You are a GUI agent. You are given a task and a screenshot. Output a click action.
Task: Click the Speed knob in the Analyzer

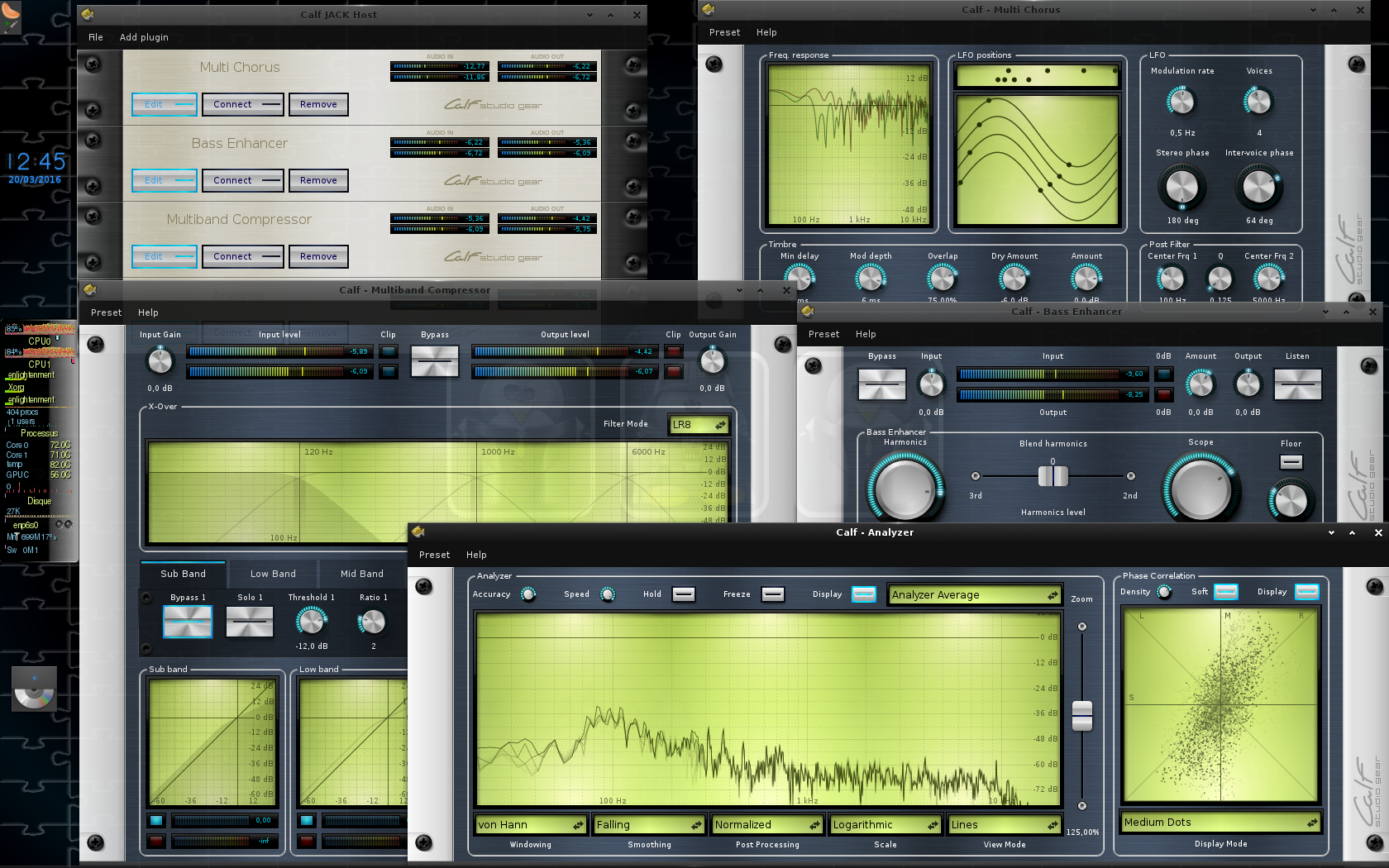coord(608,594)
